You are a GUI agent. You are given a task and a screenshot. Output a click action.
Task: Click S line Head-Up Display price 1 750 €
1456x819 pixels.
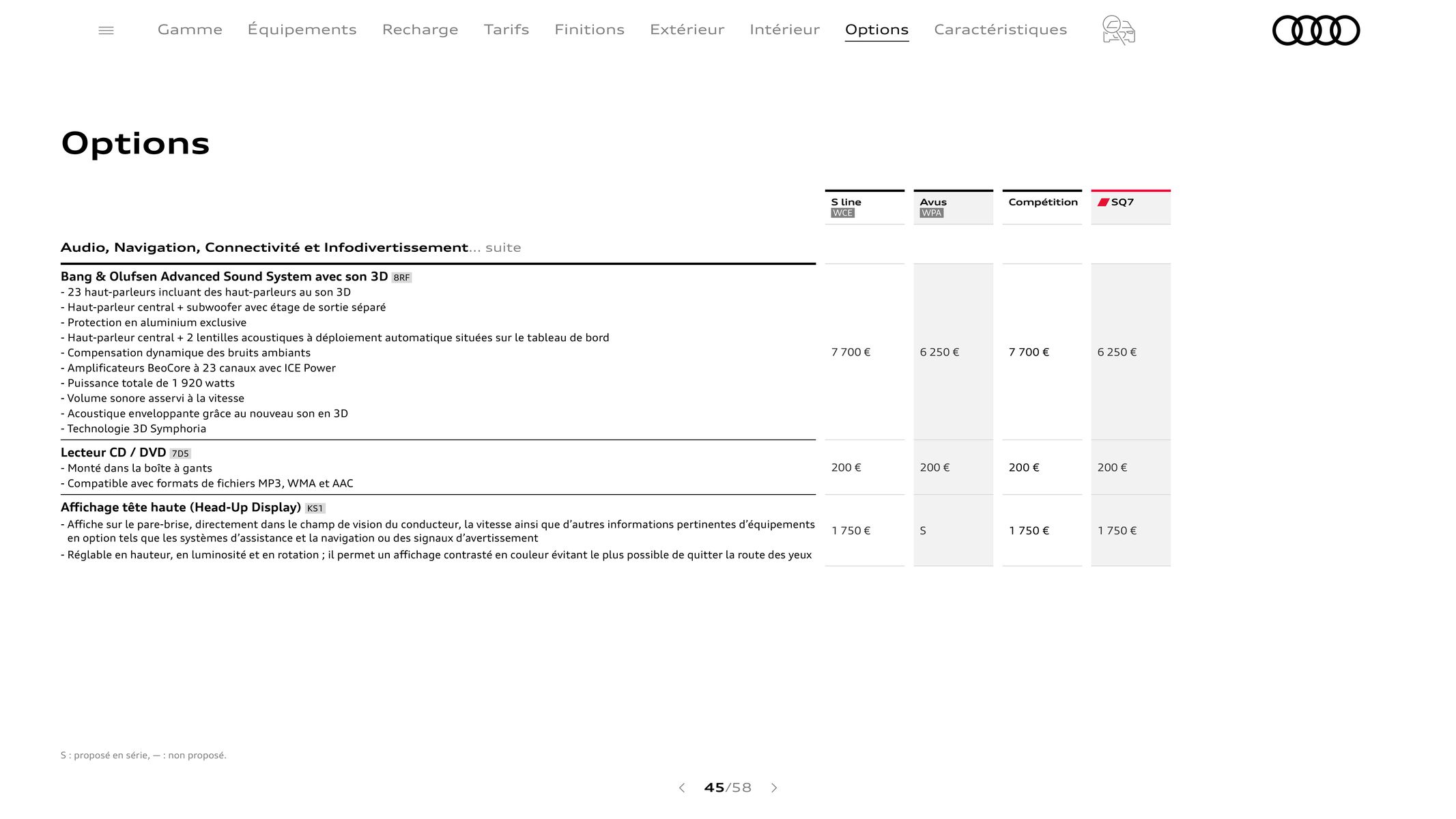(x=851, y=530)
